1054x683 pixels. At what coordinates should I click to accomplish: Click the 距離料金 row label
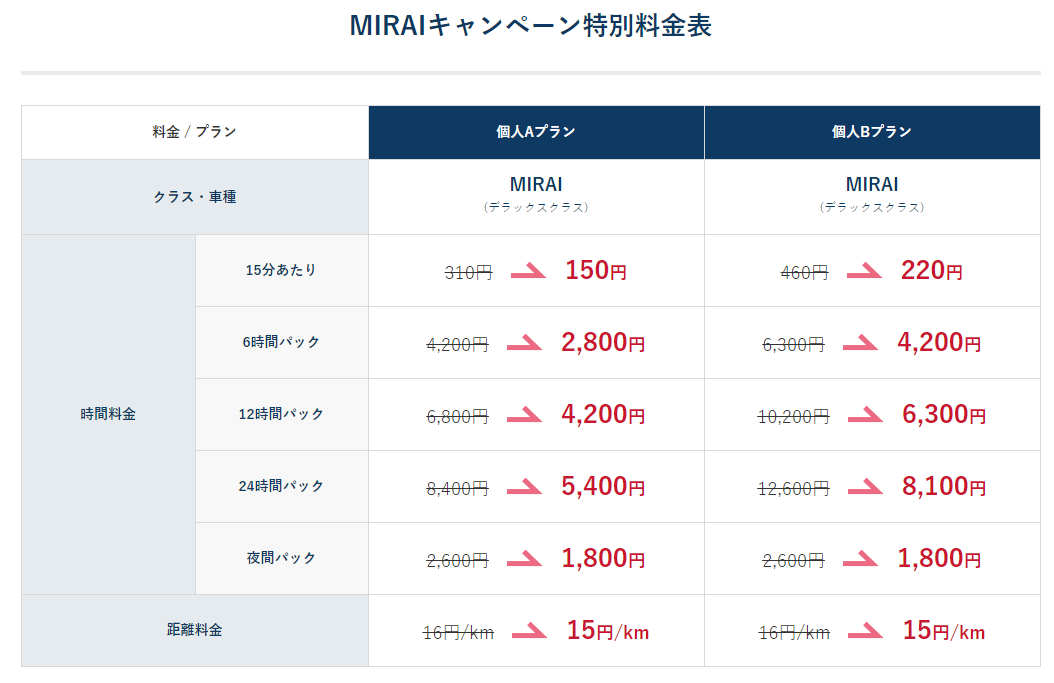(194, 630)
